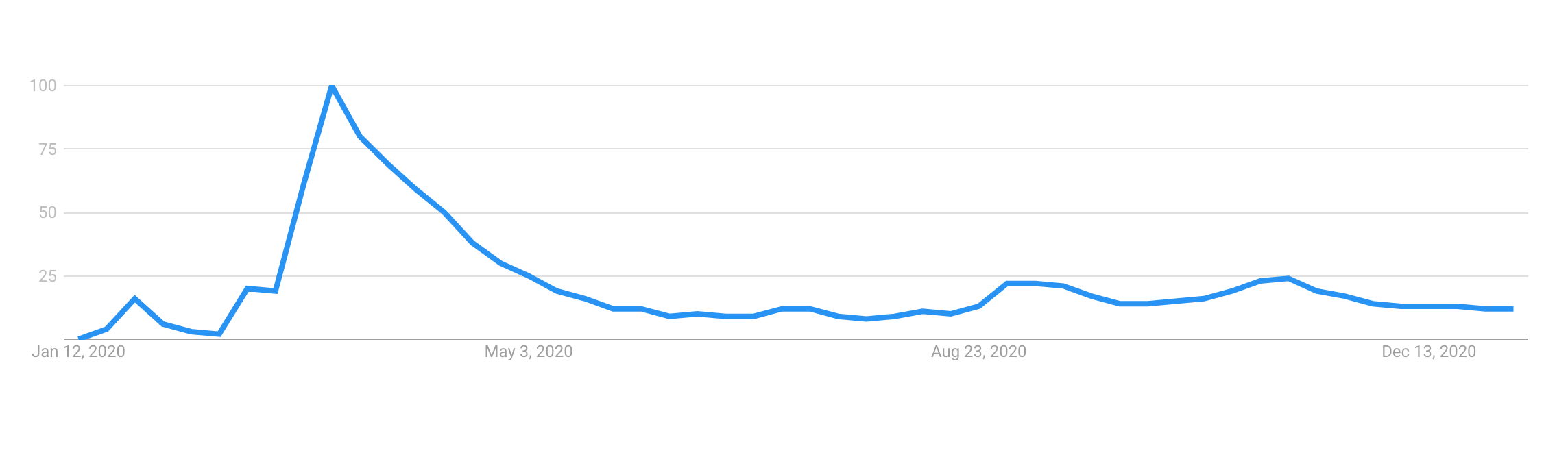
Task: Click the 75 y-axis label
Action: pyautogui.click(x=48, y=149)
